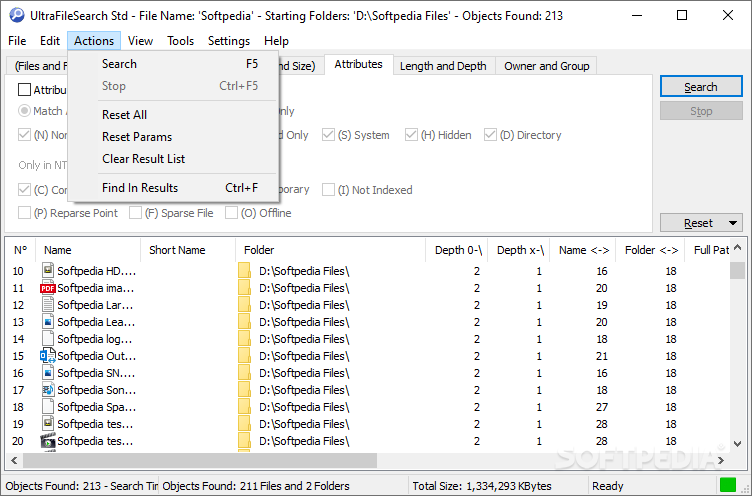Image resolution: width=752 pixels, height=496 pixels.
Task: Click the text document icon of Softpedia Lar…
Action: pyautogui.click(x=47, y=305)
